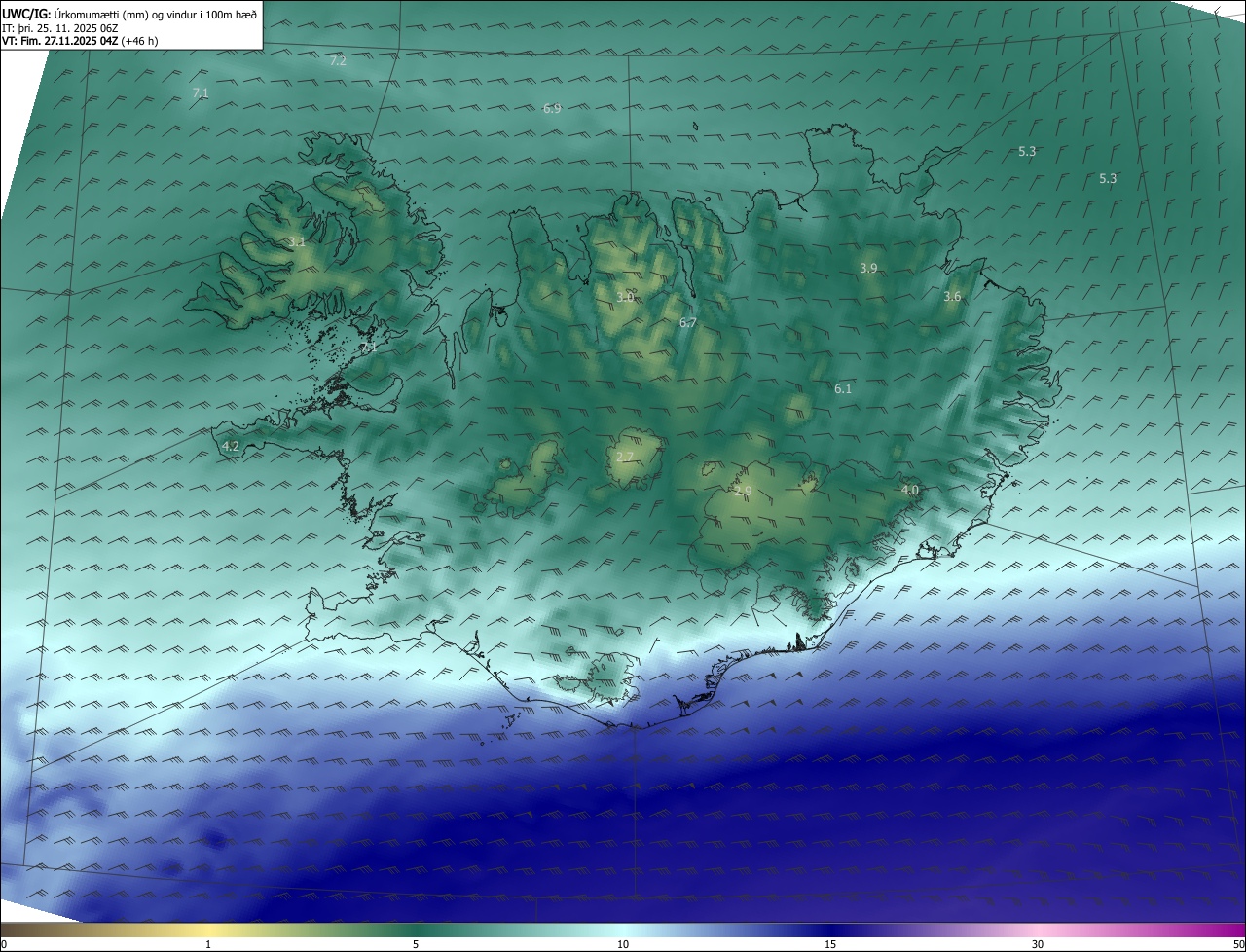The image size is (1246, 952).
Task: Click the 7.2 precipitable water value
Action: (x=338, y=60)
